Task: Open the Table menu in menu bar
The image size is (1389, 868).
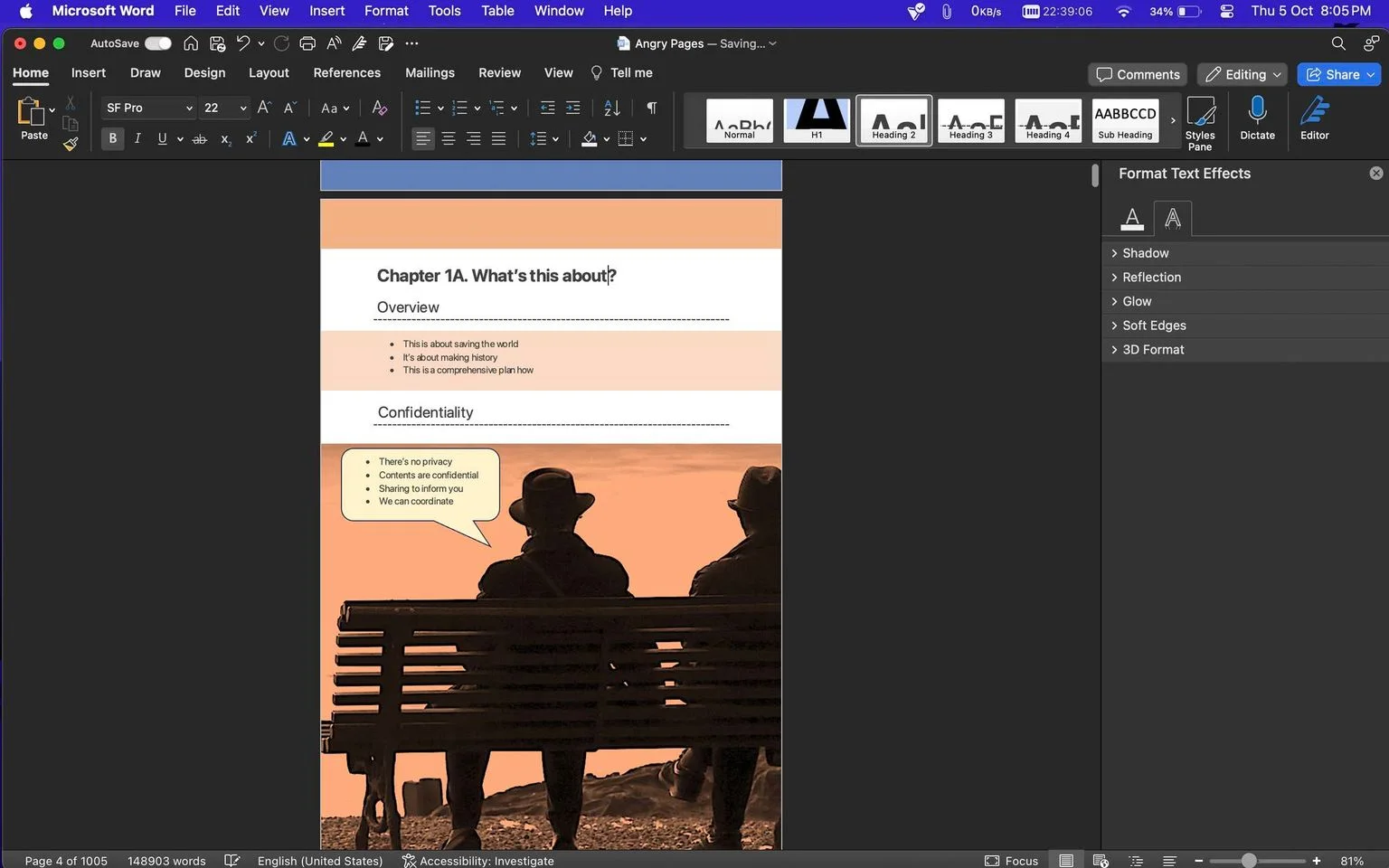Action: [x=497, y=11]
